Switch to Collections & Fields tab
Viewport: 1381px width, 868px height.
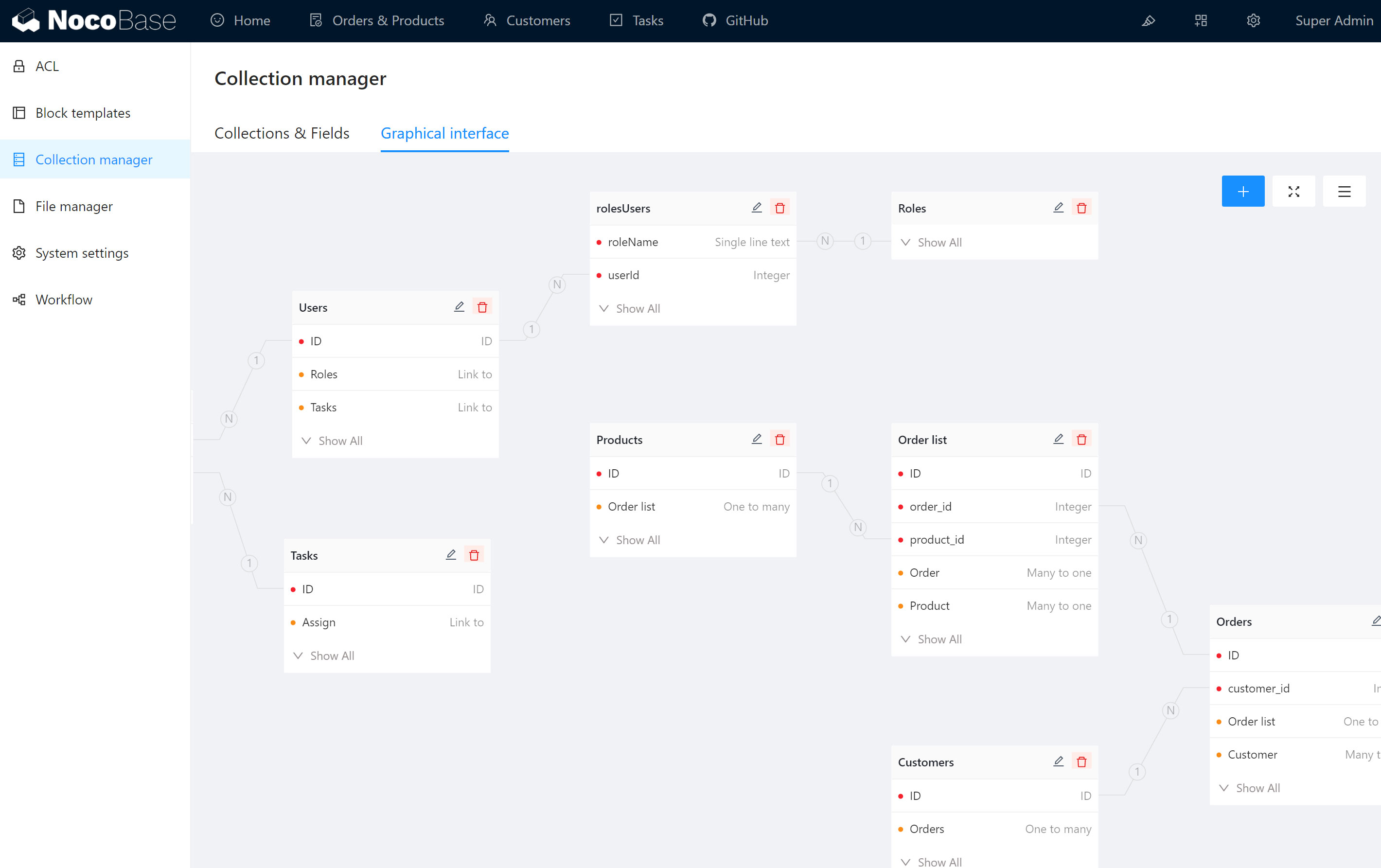(282, 133)
